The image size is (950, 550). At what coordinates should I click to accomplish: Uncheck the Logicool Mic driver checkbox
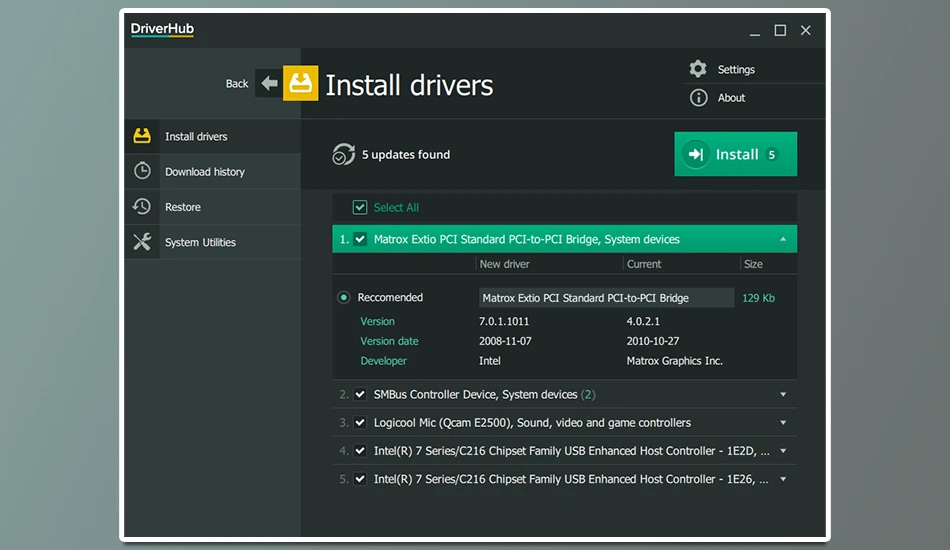tap(360, 422)
